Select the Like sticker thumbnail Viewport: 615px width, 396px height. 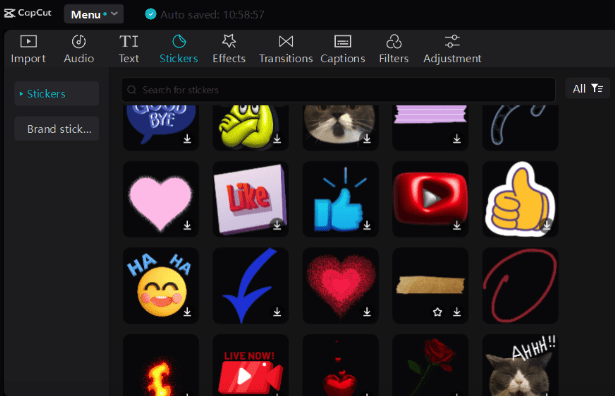coord(251,199)
